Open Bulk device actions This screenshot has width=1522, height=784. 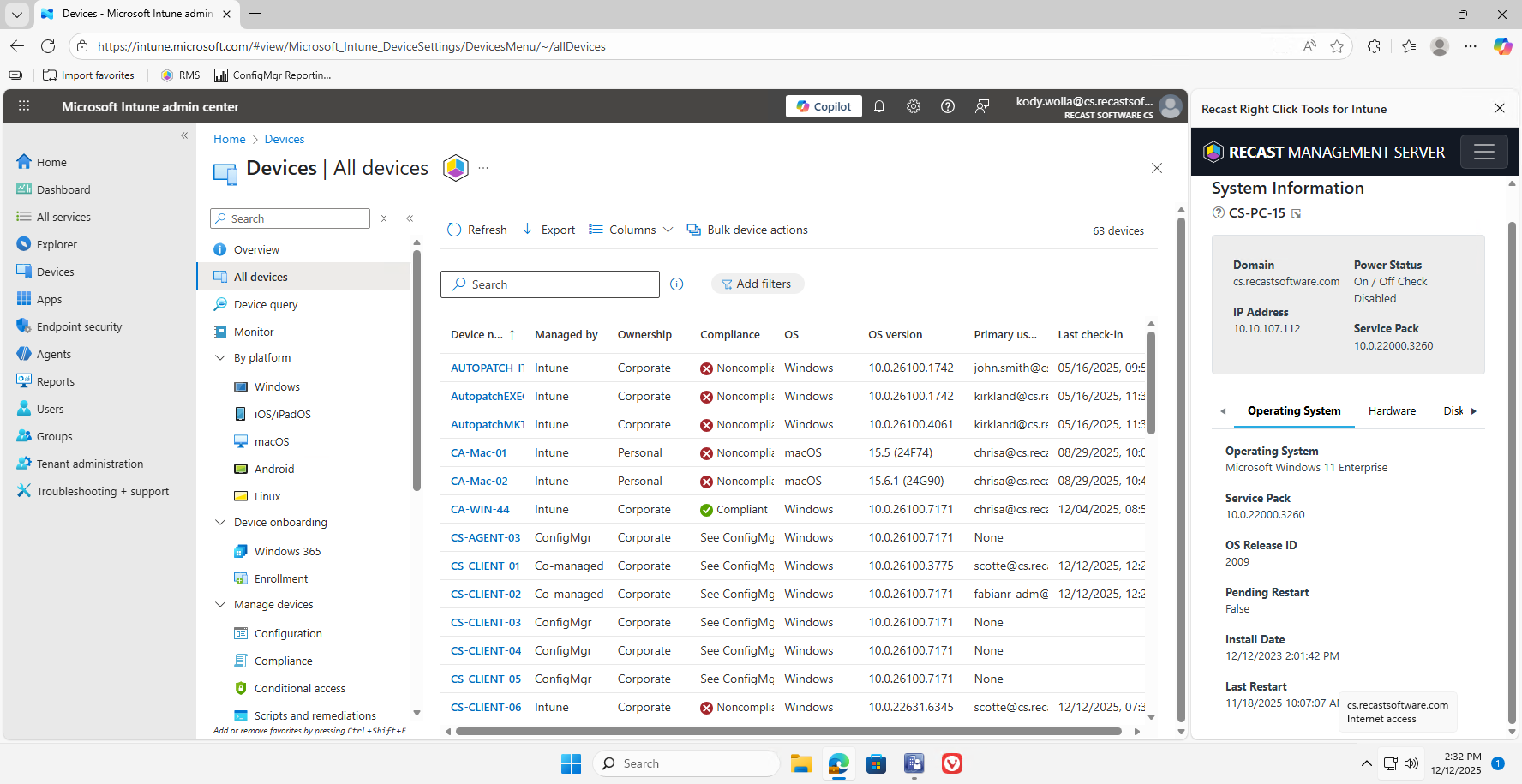pyautogui.click(x=747, y=230)
